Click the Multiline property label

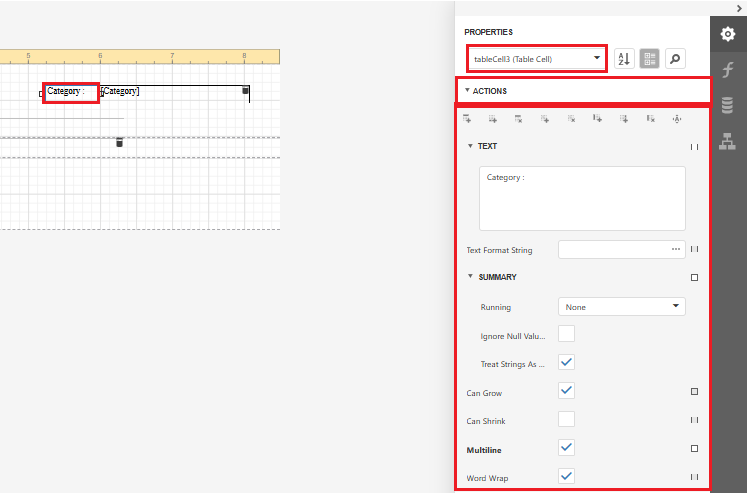coord(484,450)
